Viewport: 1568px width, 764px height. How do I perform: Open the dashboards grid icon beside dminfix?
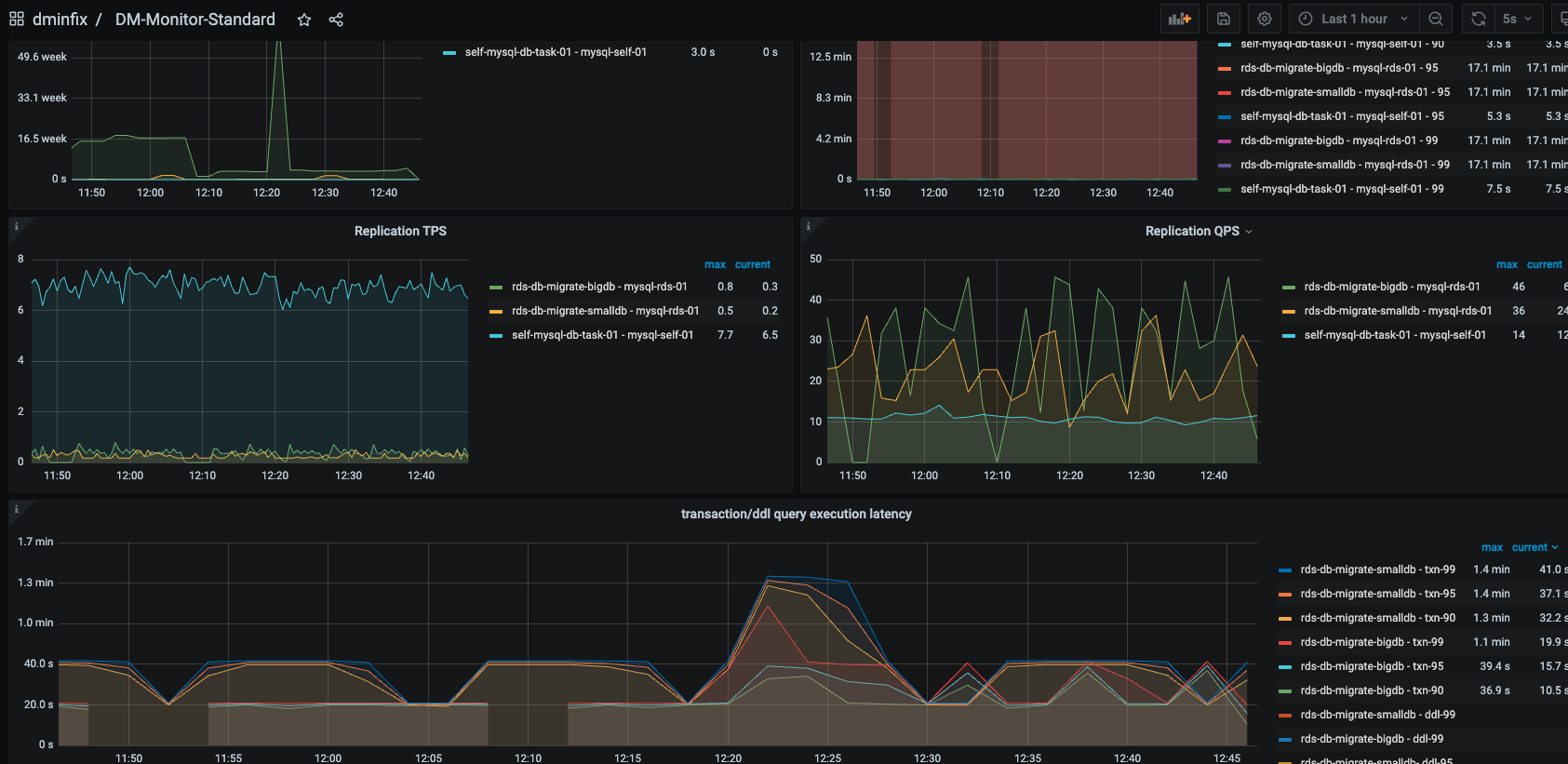tap(17, 19)
